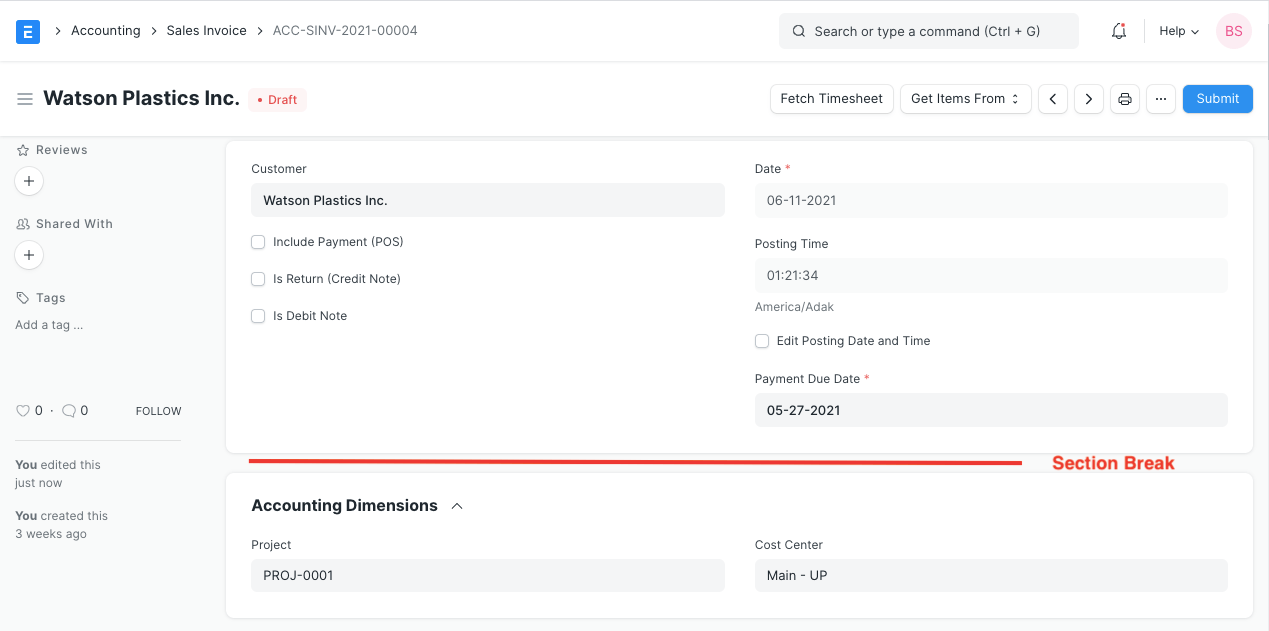Open the Get Items From dropdown
The width and height of the screenshot is (1269, 631).
point(965,99)
